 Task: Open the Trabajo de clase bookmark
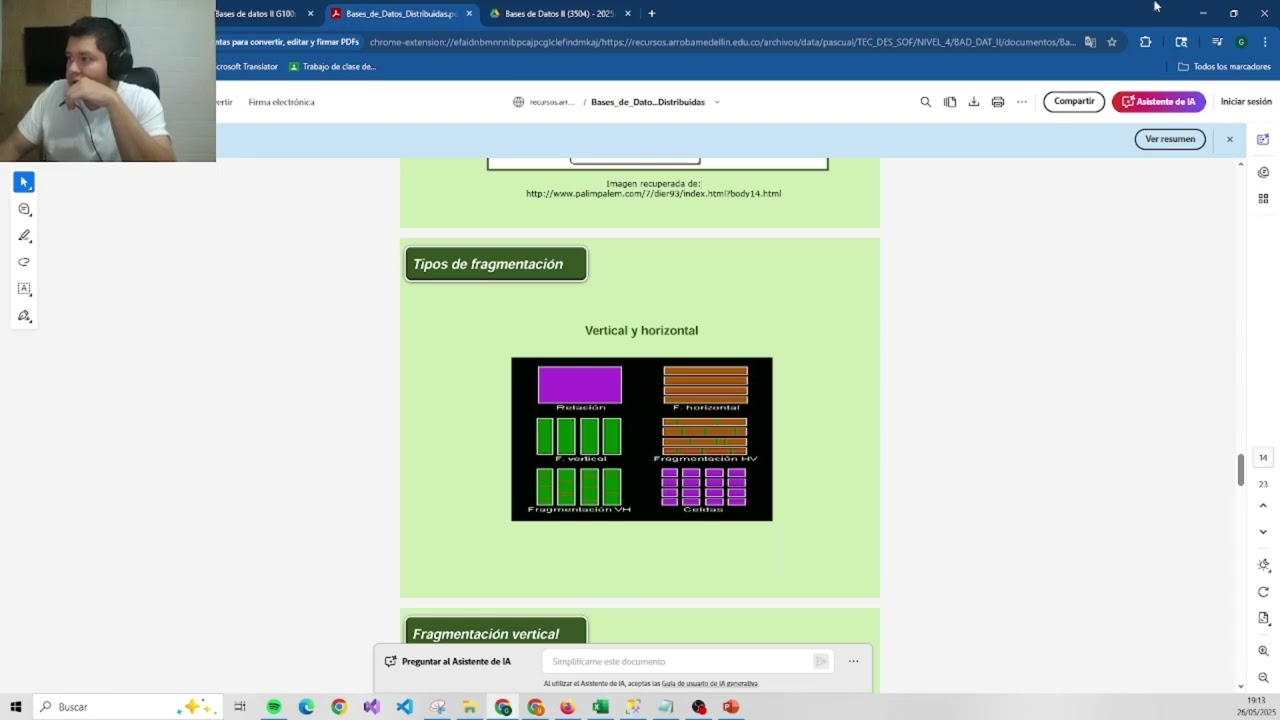pos(332,67)
